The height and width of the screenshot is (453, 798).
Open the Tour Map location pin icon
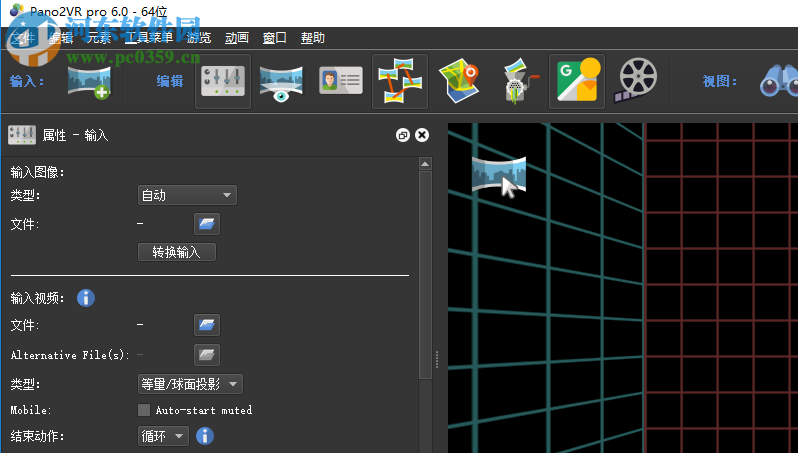(459, 81)
